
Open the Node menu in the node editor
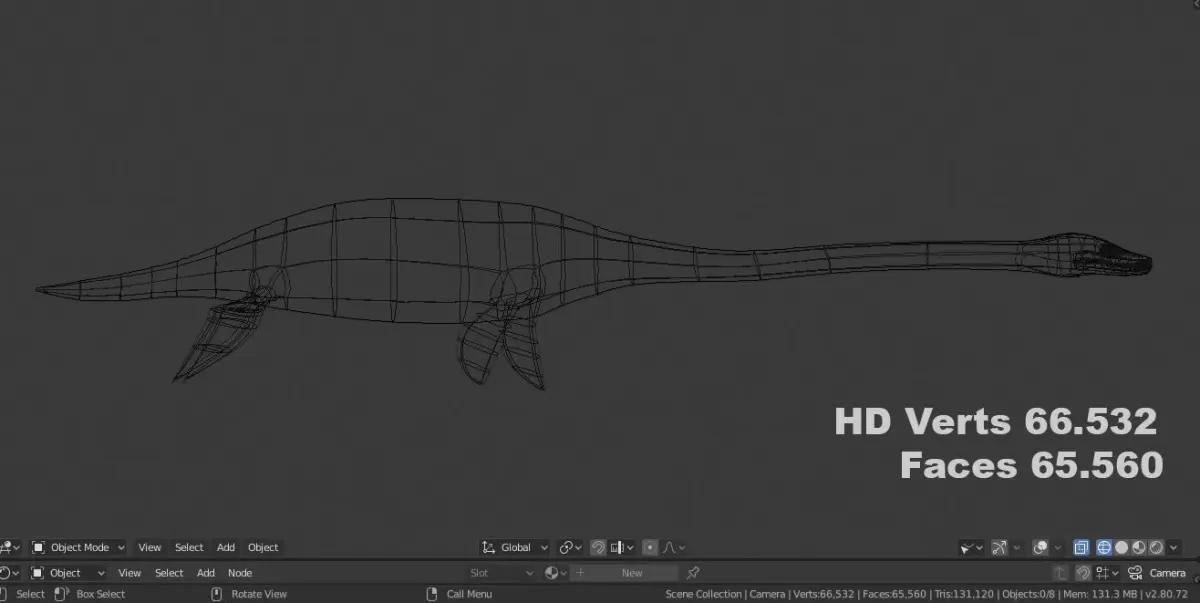coord(240,573)
